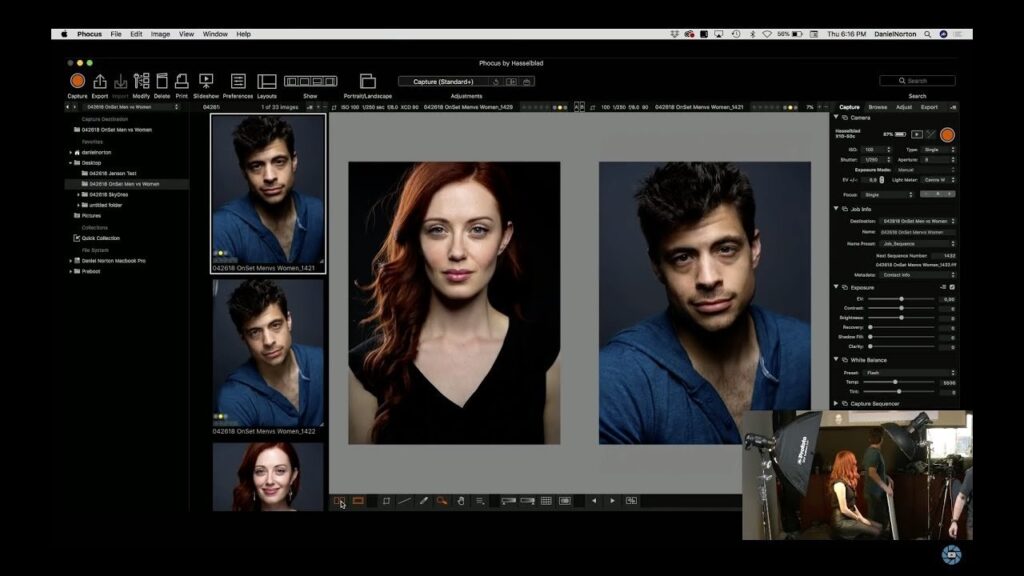Click the Bluetooth icon in menu bar
Viewport: 1024px width, 576px height.
752,34
